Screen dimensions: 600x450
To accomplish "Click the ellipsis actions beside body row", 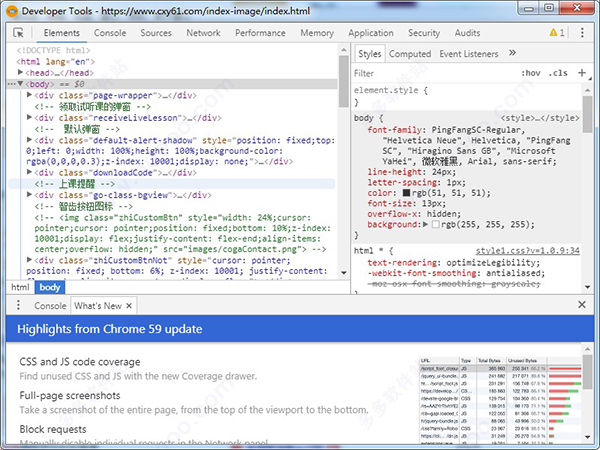I will click(x=11, y=83).
